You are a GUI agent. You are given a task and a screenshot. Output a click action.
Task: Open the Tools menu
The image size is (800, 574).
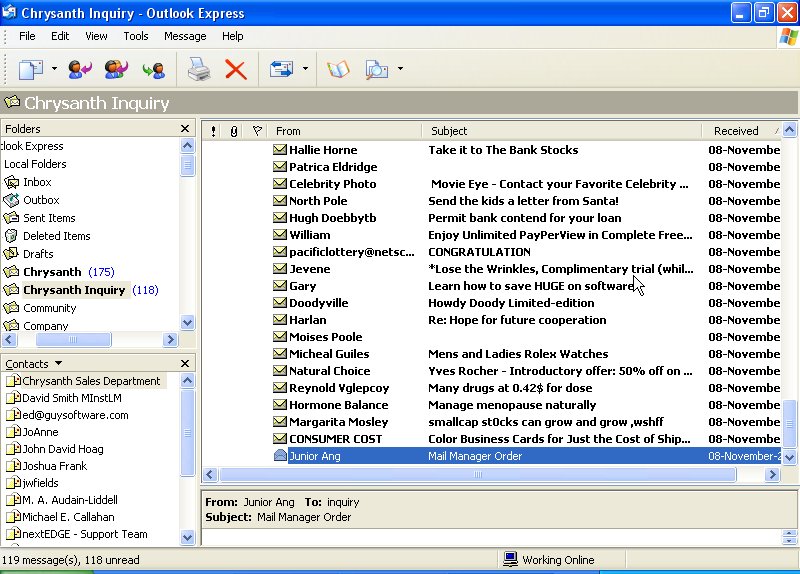(x=136, y=36)
